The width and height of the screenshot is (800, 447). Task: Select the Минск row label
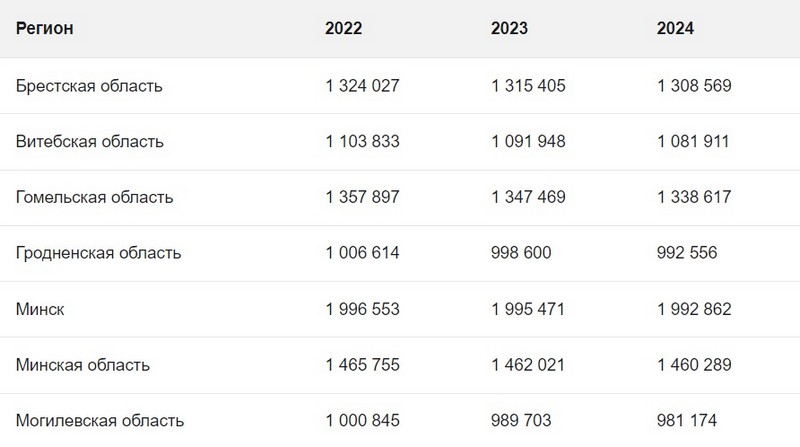(41, 310)
